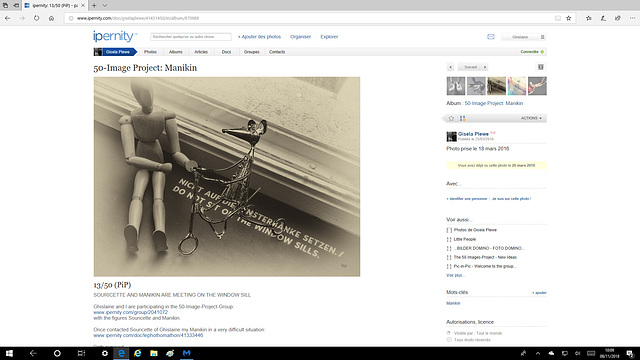The image size is (640, 360).
Task: Open the ipernity.com/group/2041072 link
Action: tap(131, 312)
